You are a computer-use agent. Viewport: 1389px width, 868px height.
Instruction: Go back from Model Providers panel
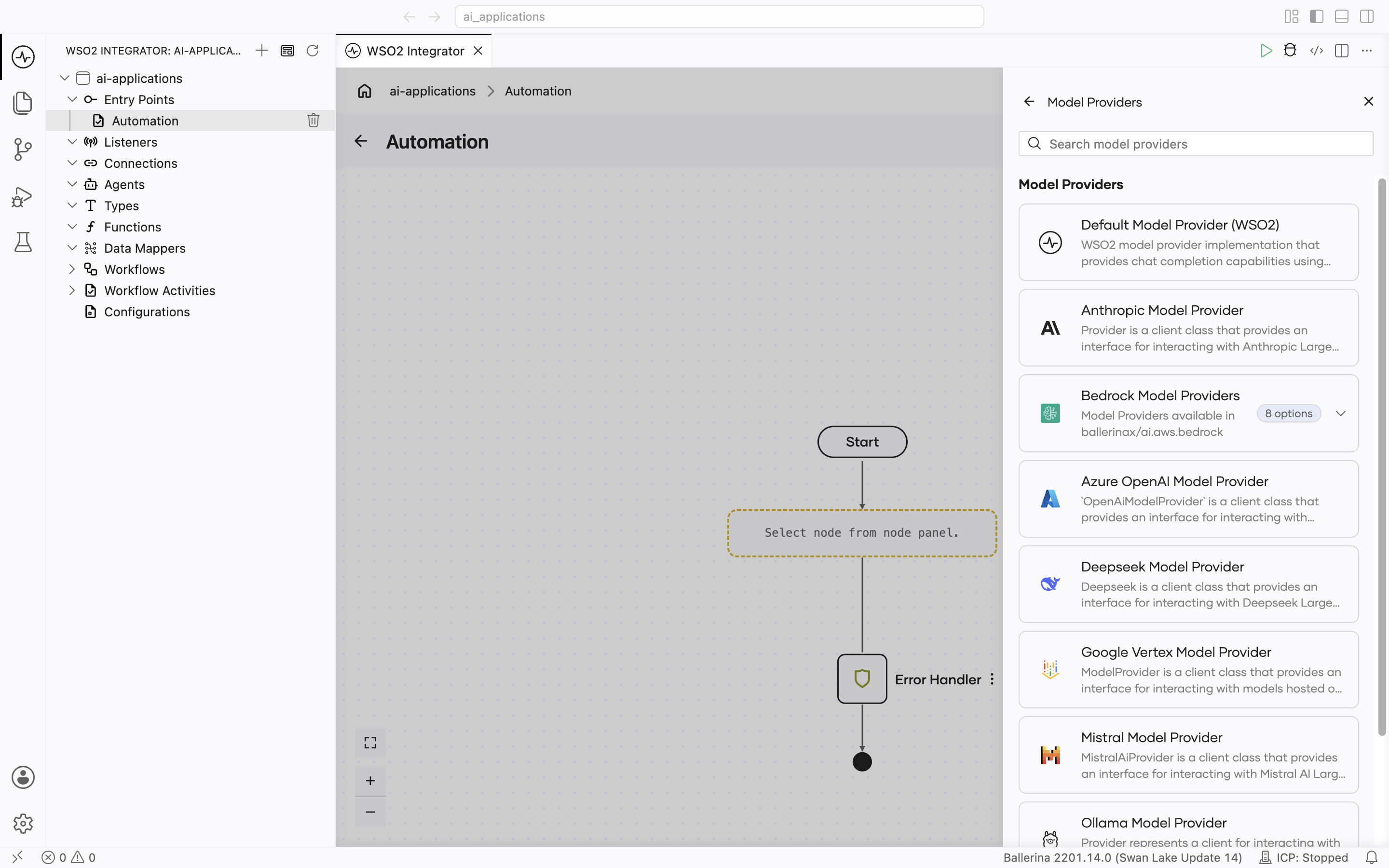1029,102
